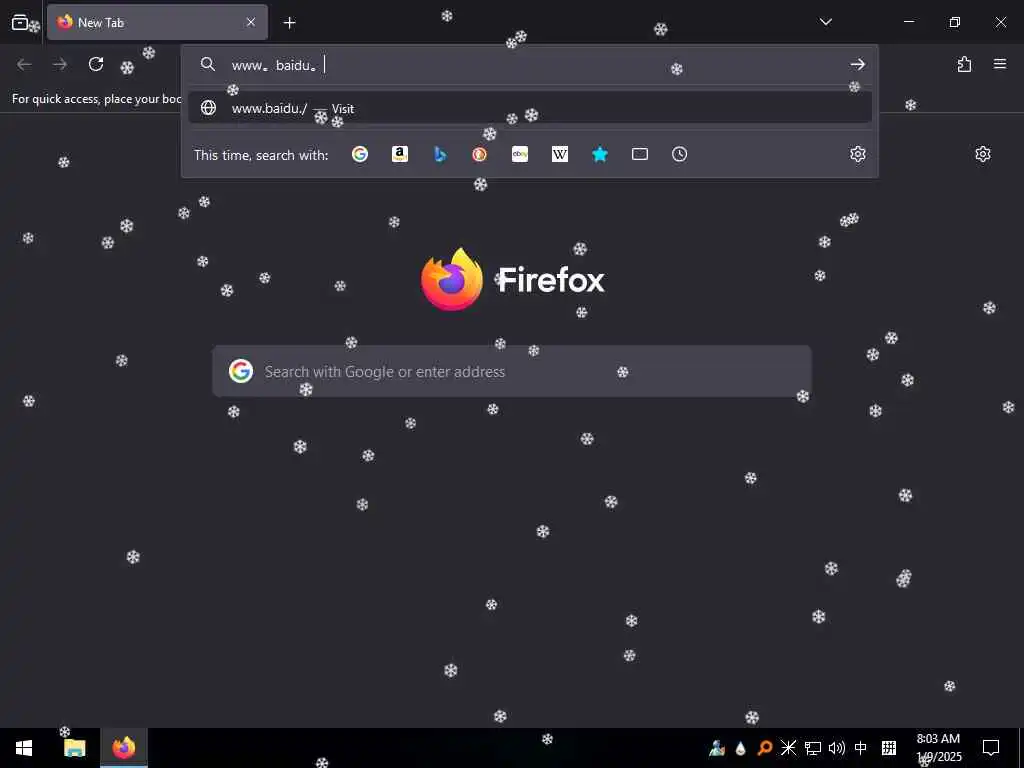This screenshot has width=1024, height=768.
Task: Select the New Tab tab
Action: pos(157,22)
